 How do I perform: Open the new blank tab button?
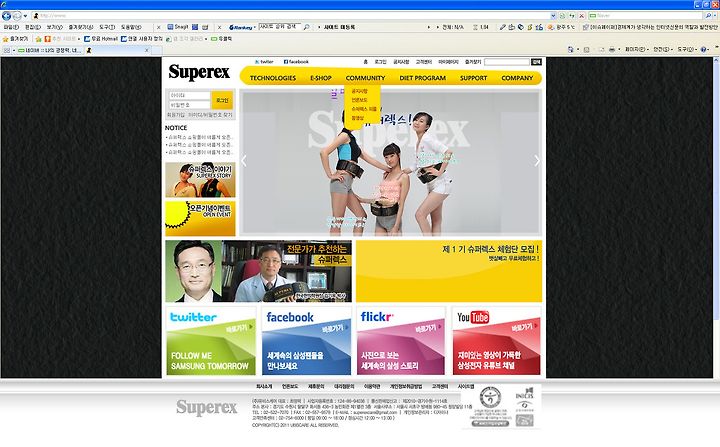(156, 50)
